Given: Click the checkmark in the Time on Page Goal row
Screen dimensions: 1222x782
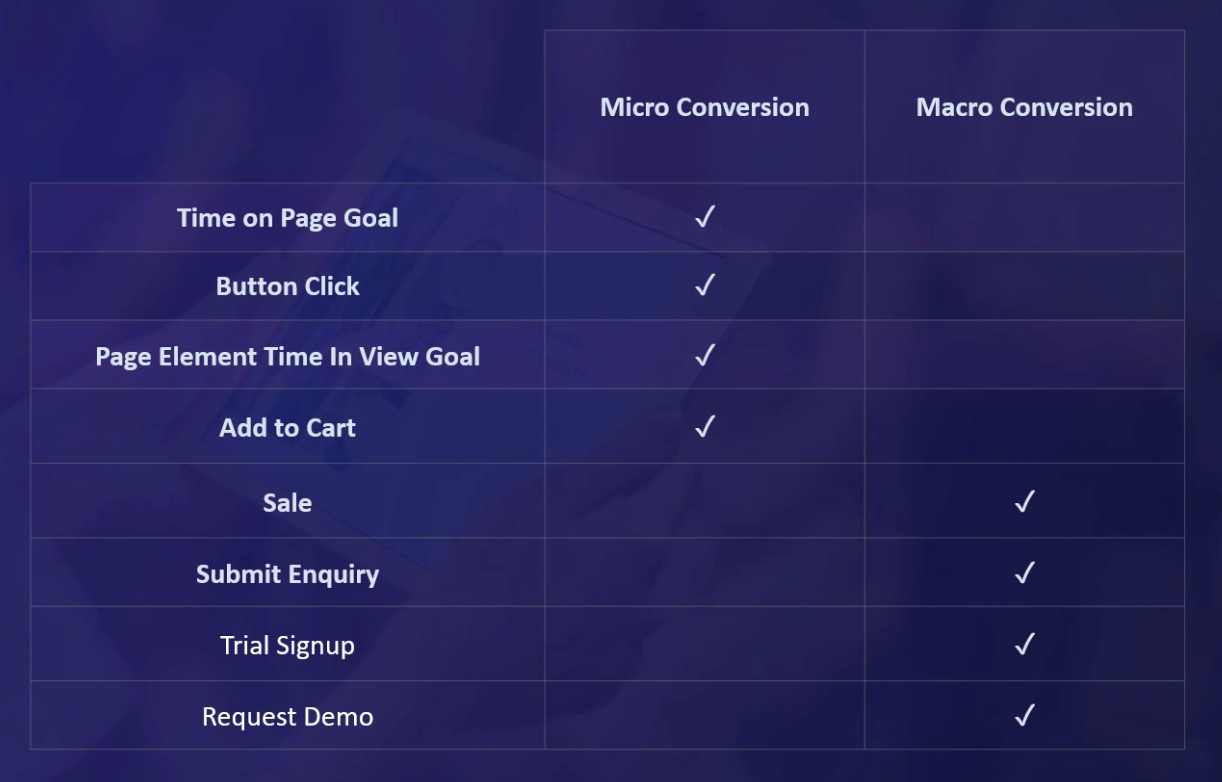Looking at the screenshot, I should (x=705, y=217).
